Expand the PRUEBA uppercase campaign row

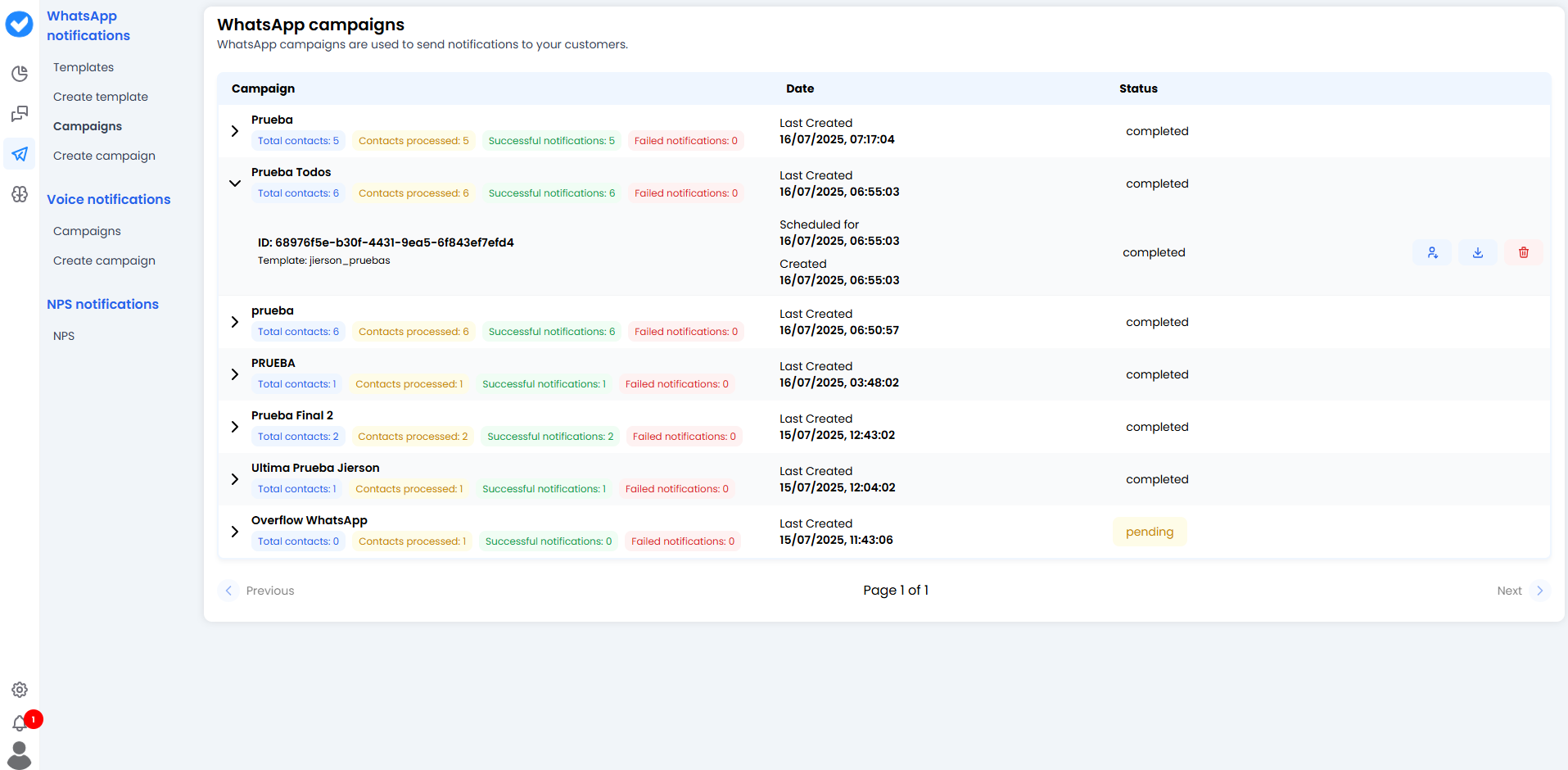tap(235, 374)
